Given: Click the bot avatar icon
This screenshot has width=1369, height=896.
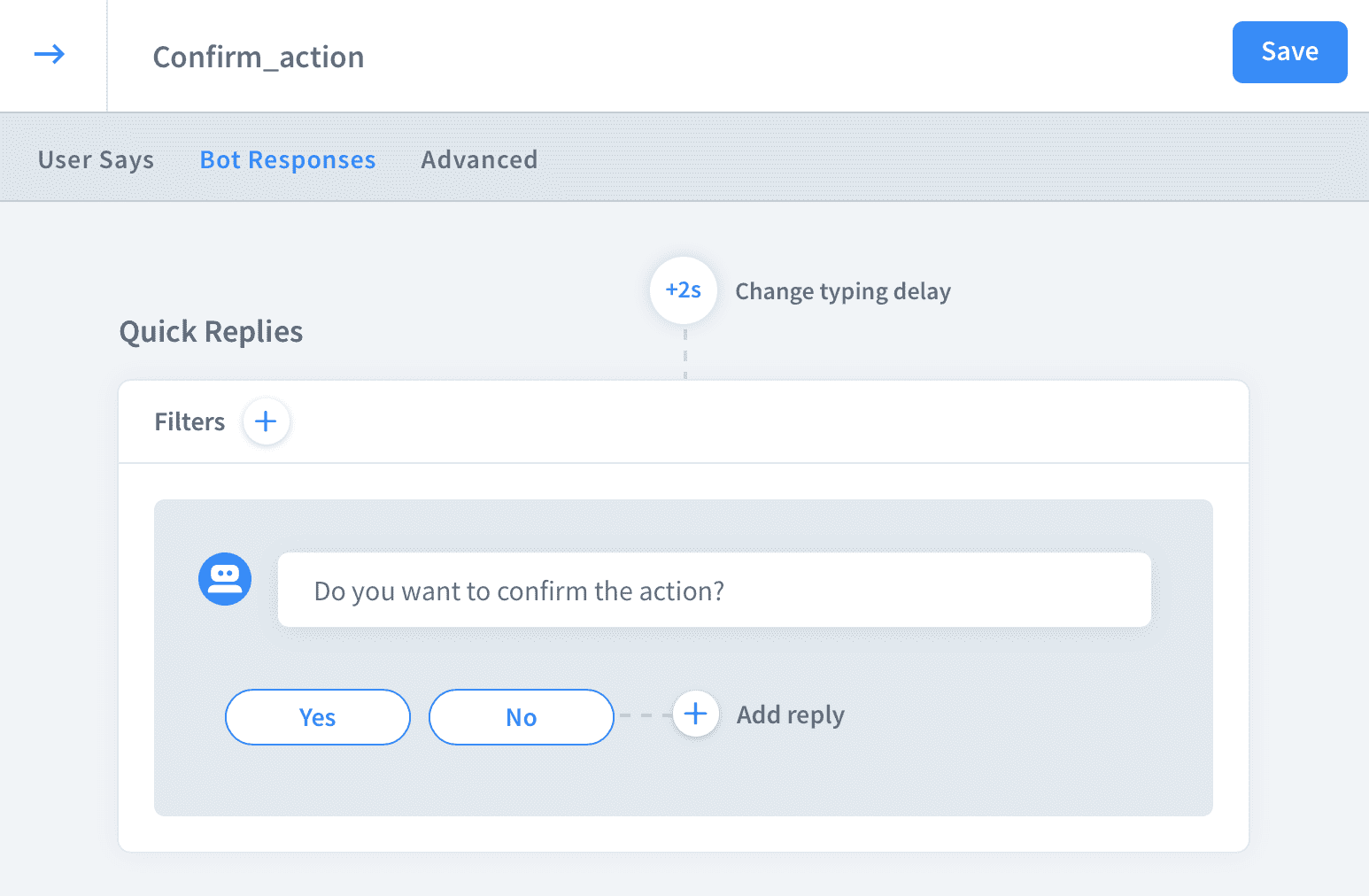Looking at the screenshot, I should (x=225, y=579).
